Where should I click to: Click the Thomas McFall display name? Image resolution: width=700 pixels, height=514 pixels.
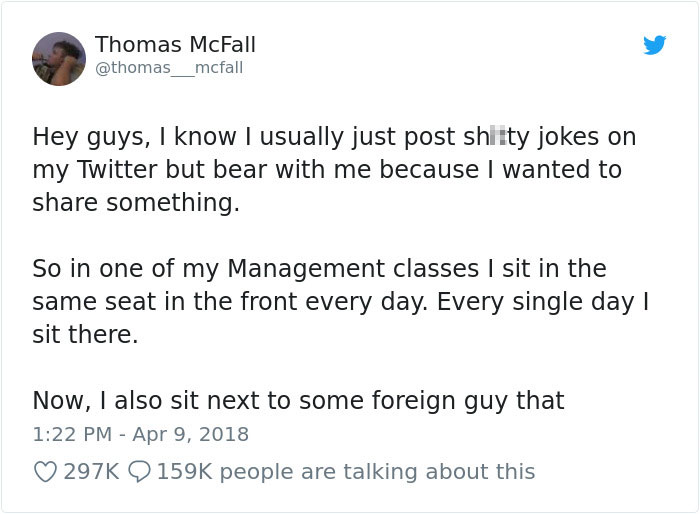point(175,45)
